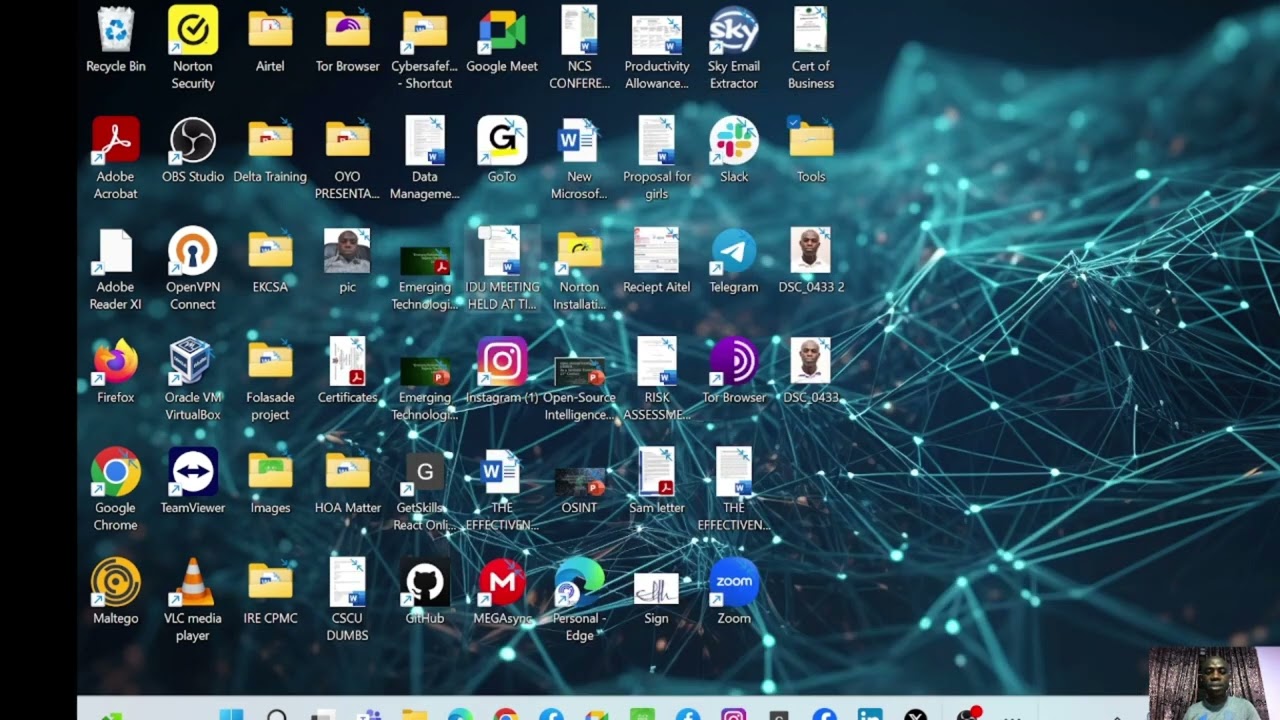
Task: Open the OYO PRESENTA... folder
Action: point(347,140)
